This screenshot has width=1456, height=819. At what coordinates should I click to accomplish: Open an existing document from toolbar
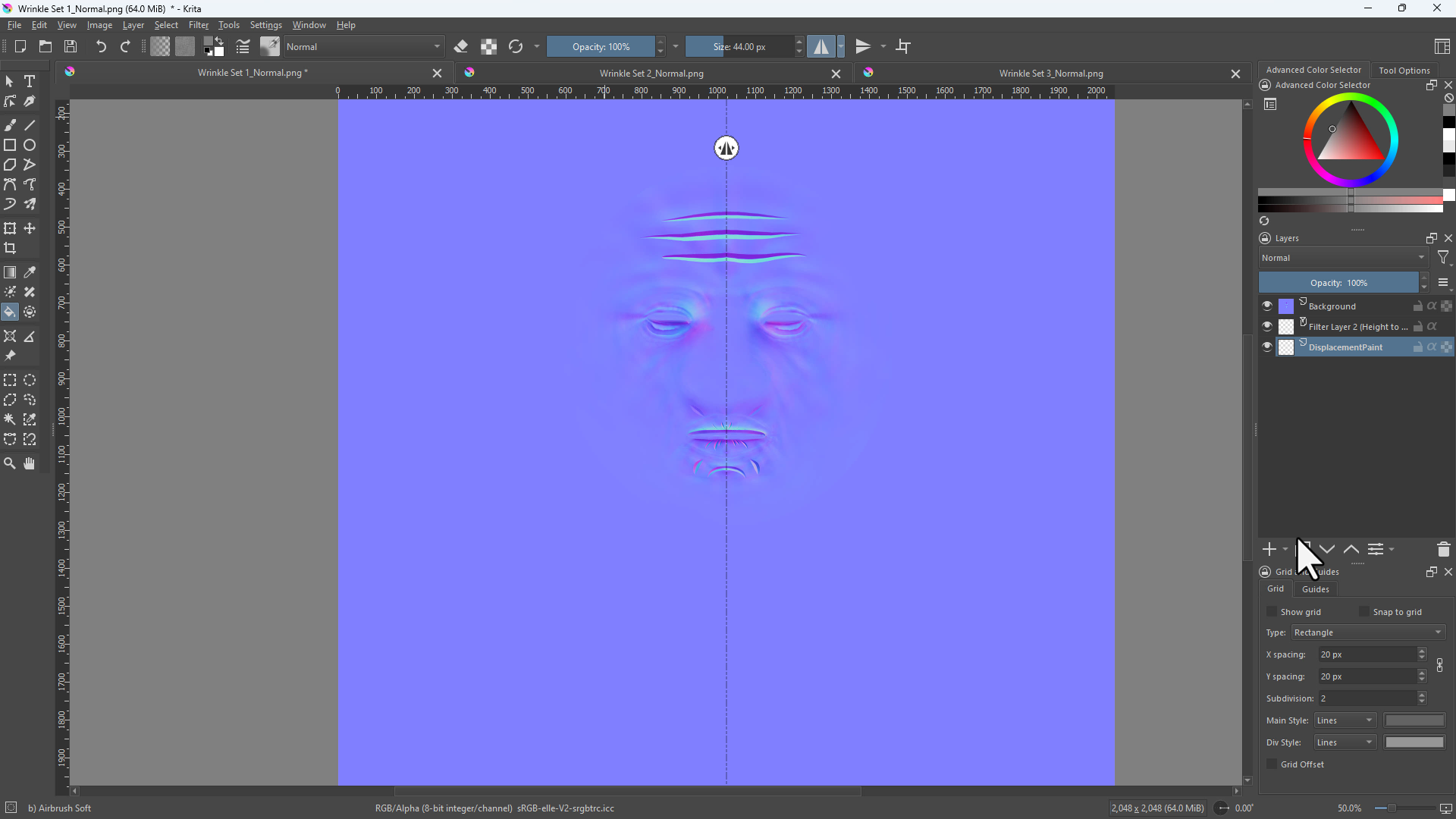(x=45, y=46)
